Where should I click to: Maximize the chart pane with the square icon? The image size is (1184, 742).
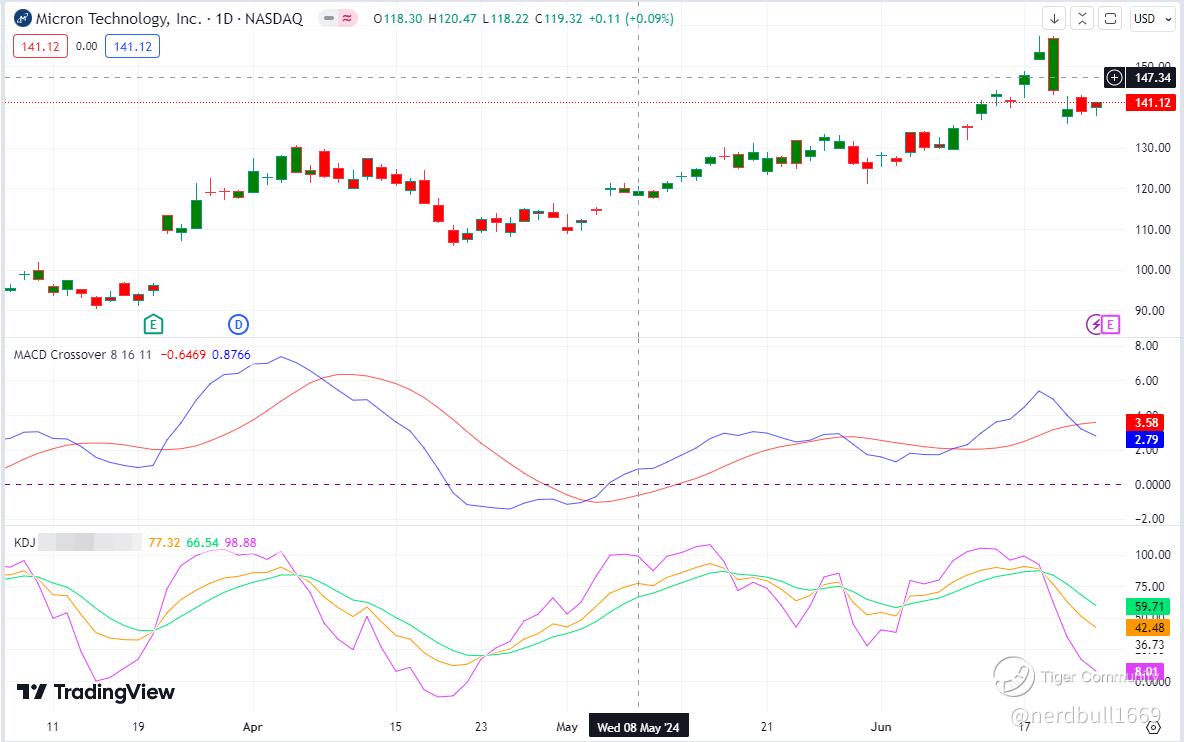coord(1110,19)
